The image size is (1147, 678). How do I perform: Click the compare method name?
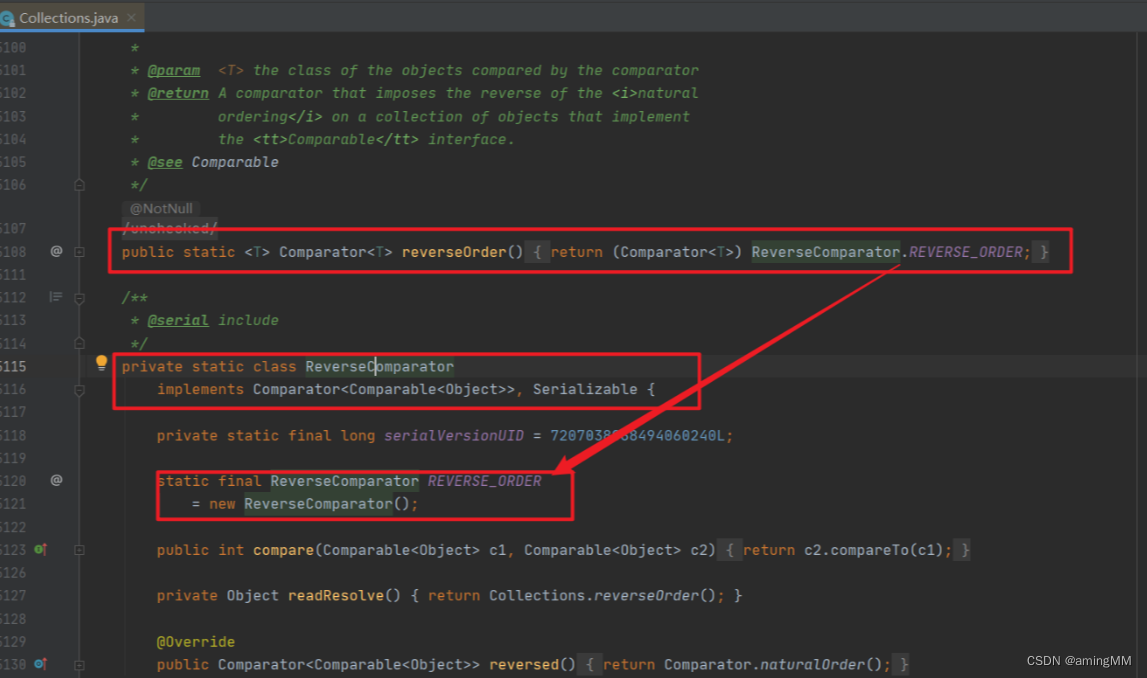tap(283, 550)
